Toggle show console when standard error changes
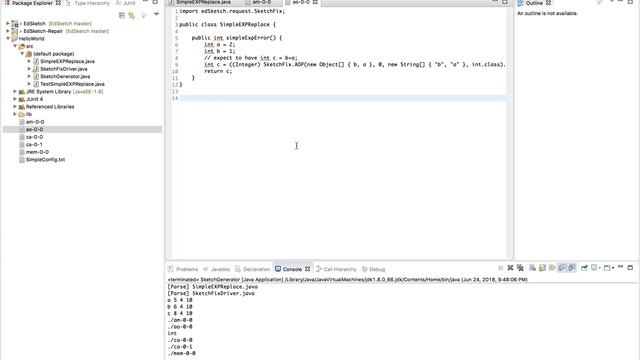The height and width of the screenshot is (360, 640). point(571,268)
